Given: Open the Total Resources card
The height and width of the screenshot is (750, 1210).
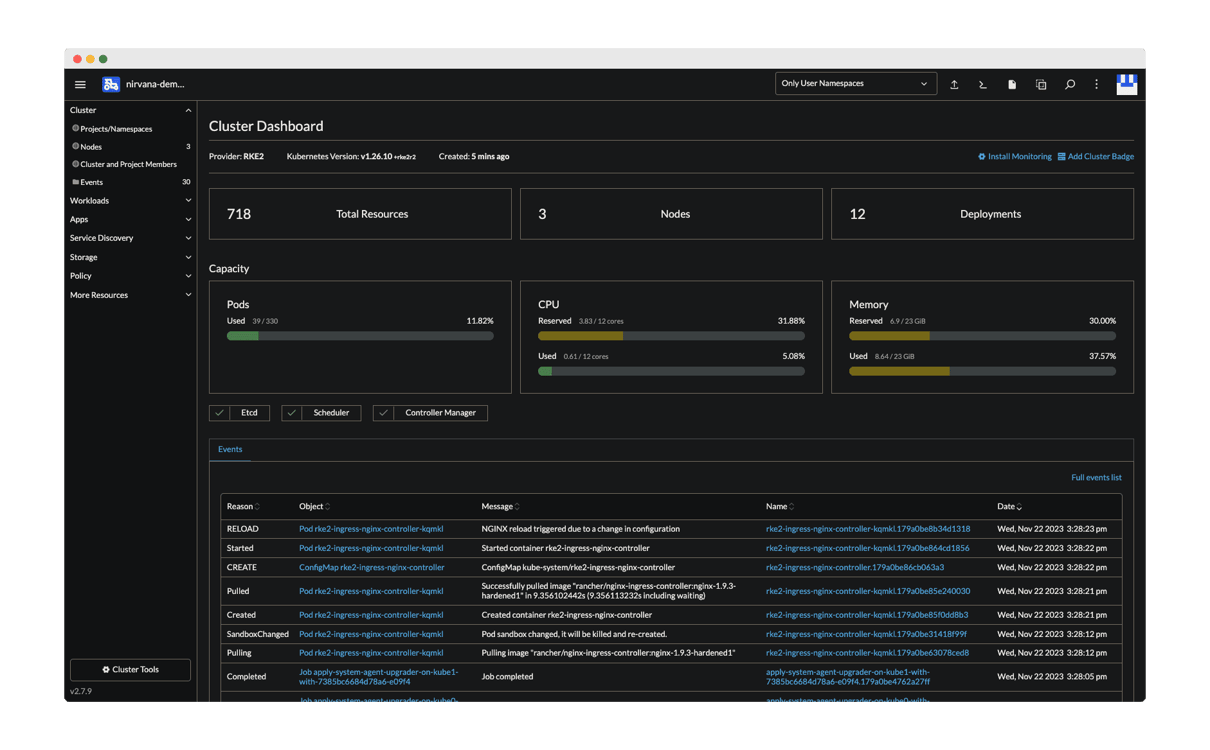Looking at the screenshot, I should pyautogui.click(x=360, y=214).
